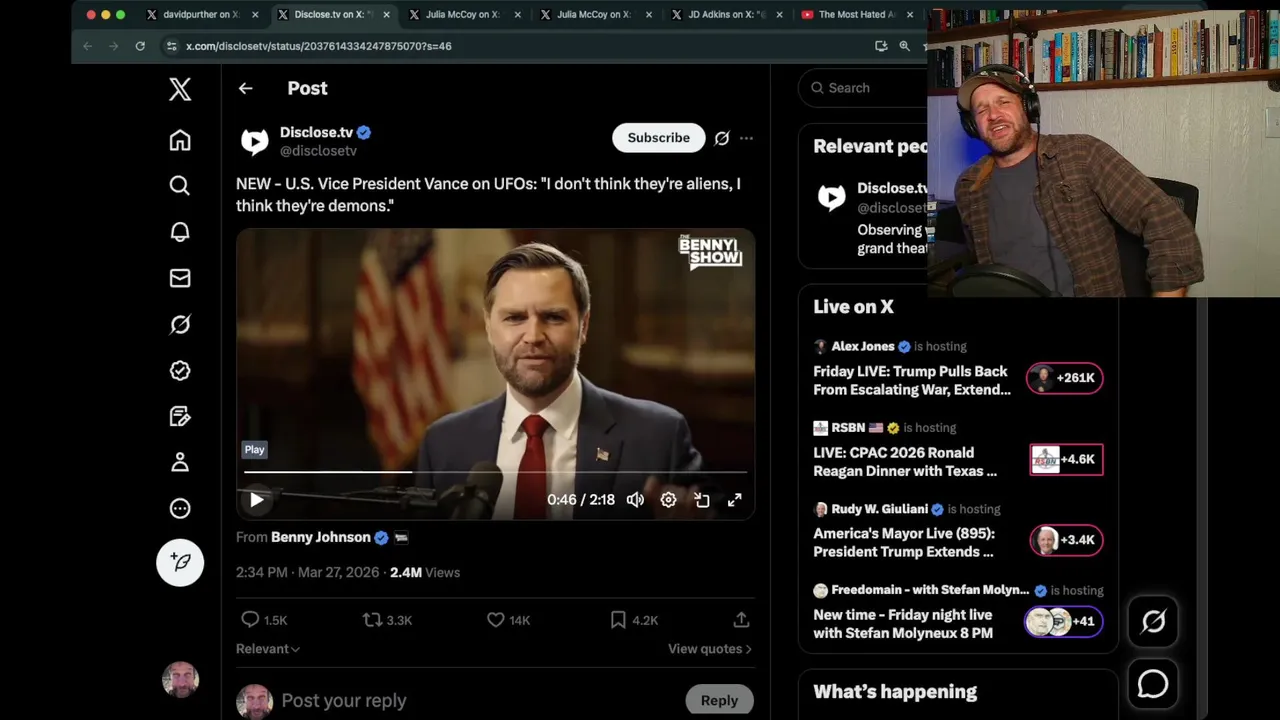This screenshot has width=1280, height=720.
Task: Click the x.com address bar URL
Action: click(319, 46)
